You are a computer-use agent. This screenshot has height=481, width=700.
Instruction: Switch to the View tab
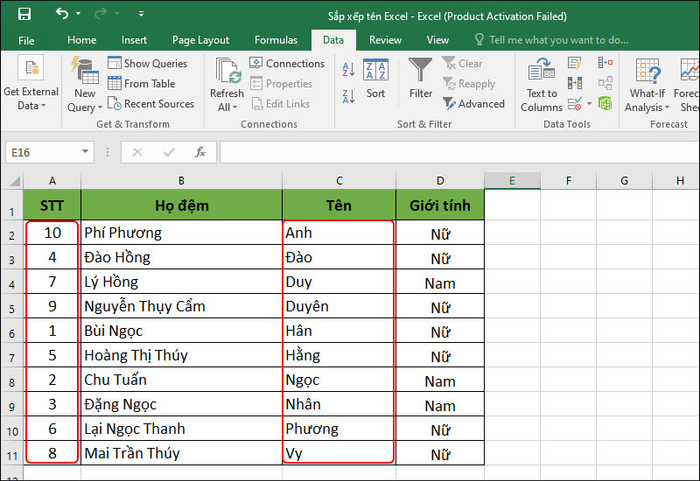tap(438, 40)
